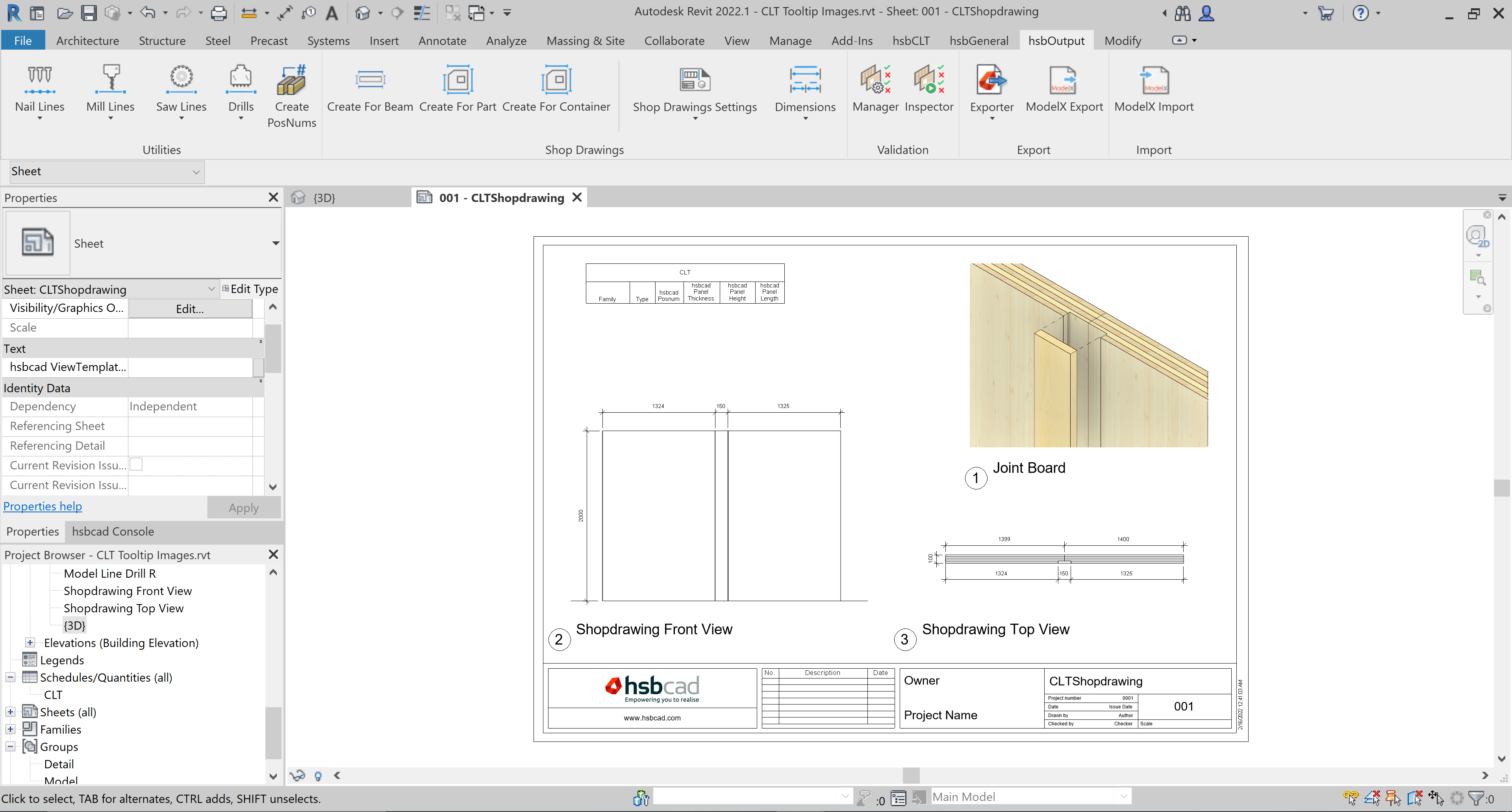Collapse the Schedules/Quantities tree node
The height and width of the screenshot is (812, 1512).
(11, 677)
